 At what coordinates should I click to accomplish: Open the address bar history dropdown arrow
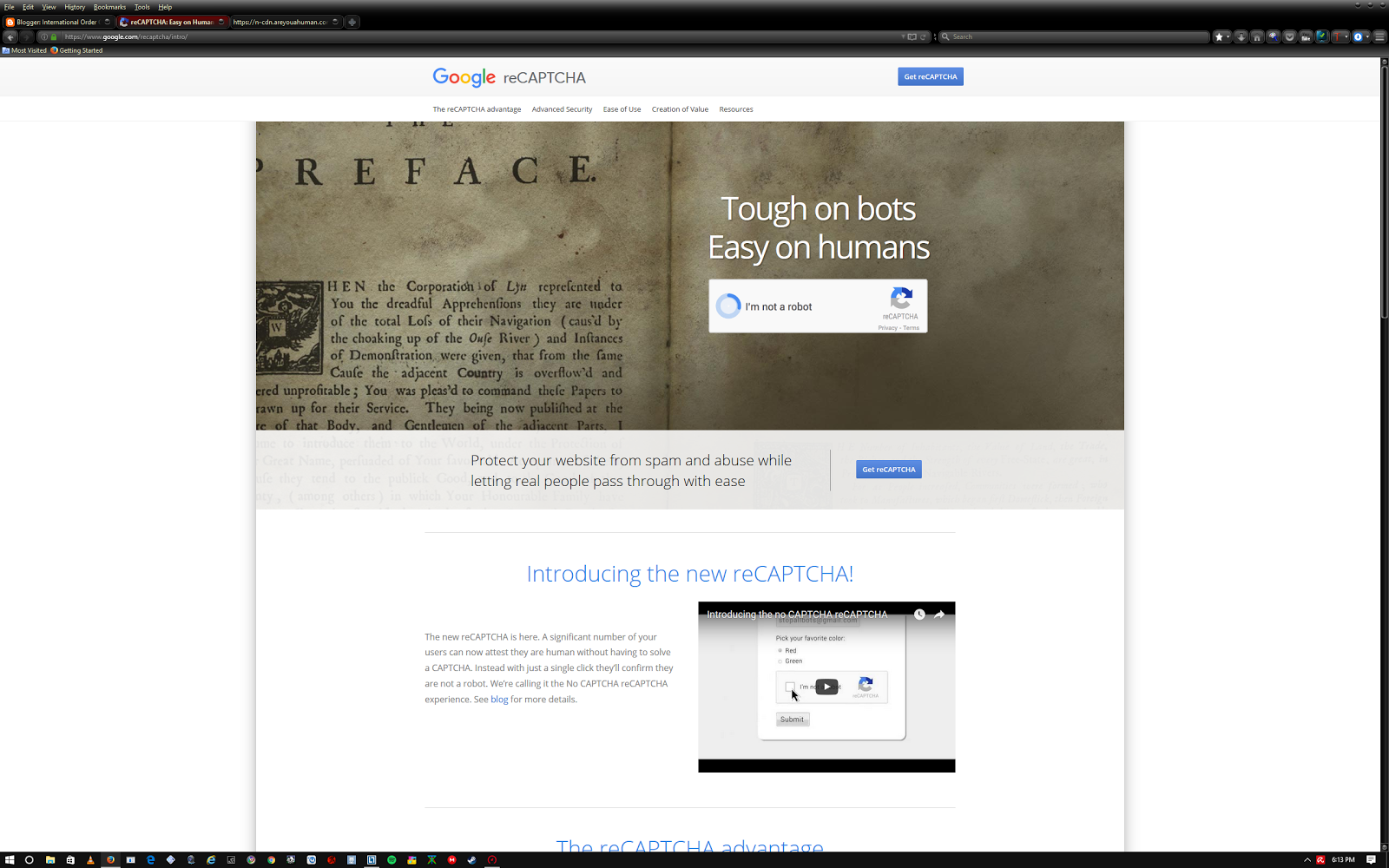click(903, 36)
